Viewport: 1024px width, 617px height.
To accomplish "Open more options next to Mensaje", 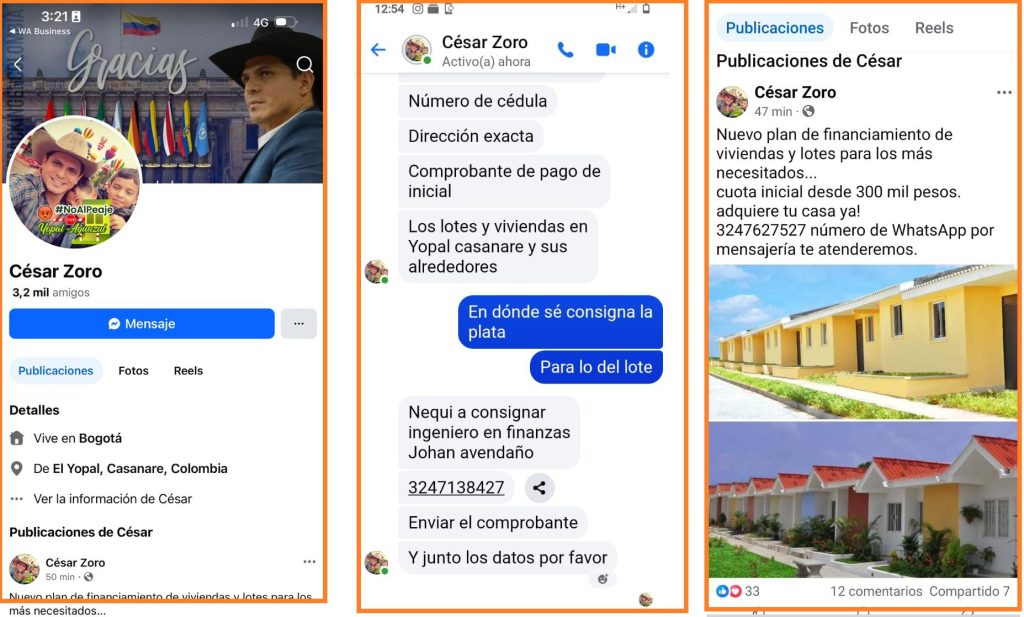I will [x=298, y=324].
